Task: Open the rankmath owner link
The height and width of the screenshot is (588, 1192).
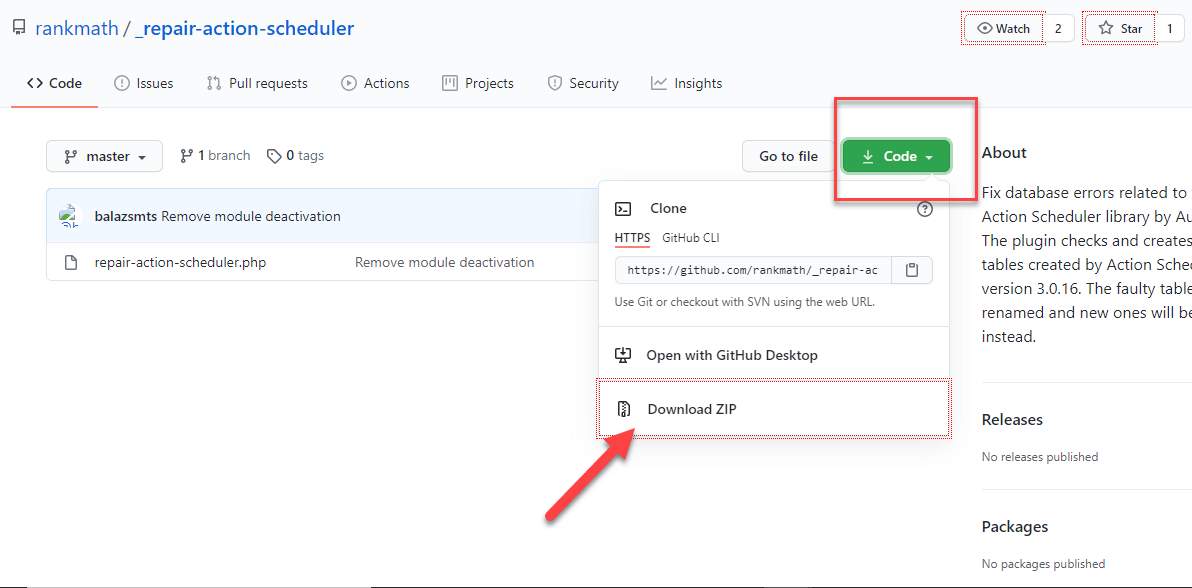Action: coord(77,29)
